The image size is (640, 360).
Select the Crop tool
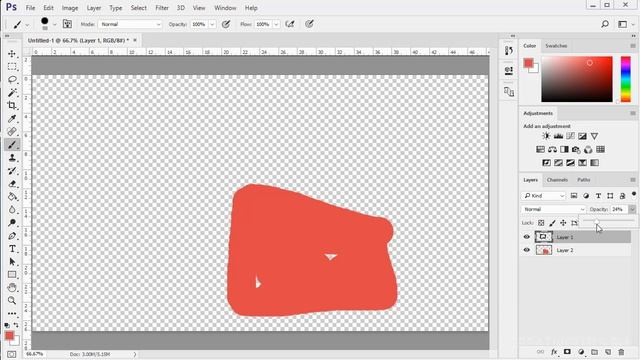tap(12, 105)
